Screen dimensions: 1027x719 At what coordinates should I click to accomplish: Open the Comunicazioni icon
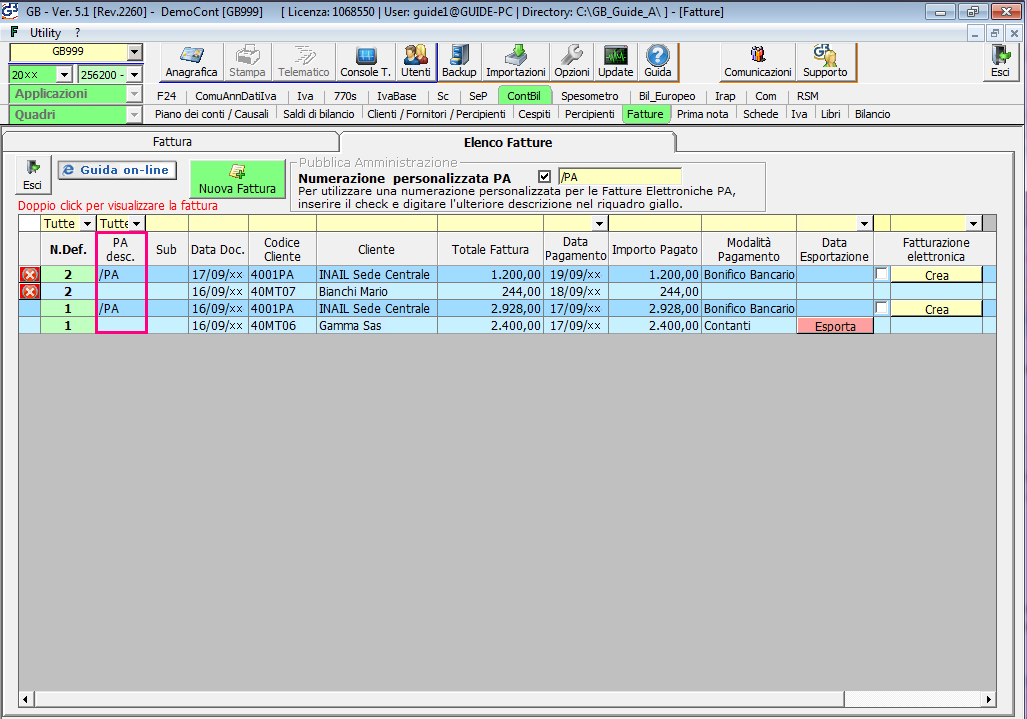pos(758,62)
